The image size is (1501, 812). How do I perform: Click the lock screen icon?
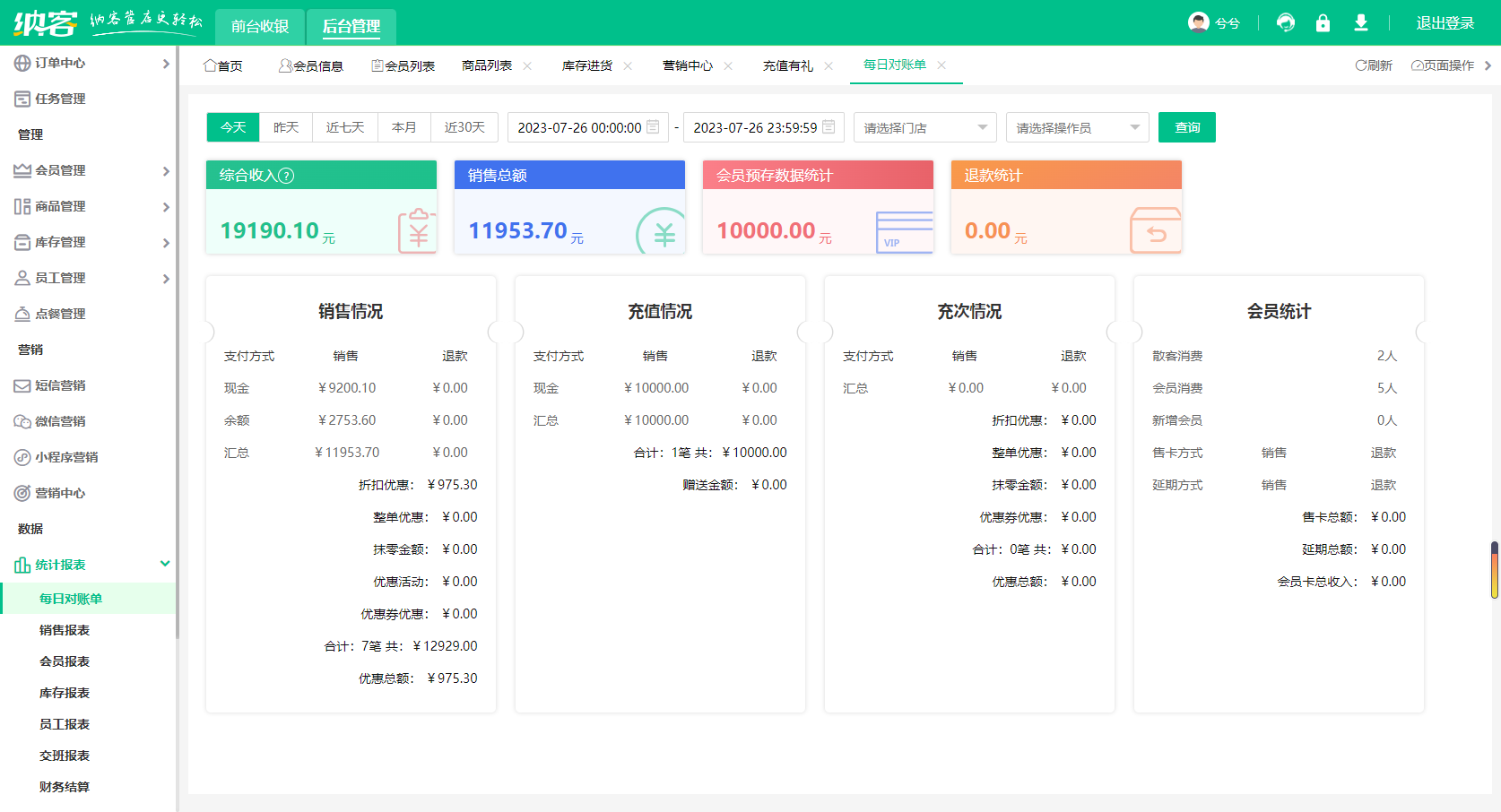1323,22
